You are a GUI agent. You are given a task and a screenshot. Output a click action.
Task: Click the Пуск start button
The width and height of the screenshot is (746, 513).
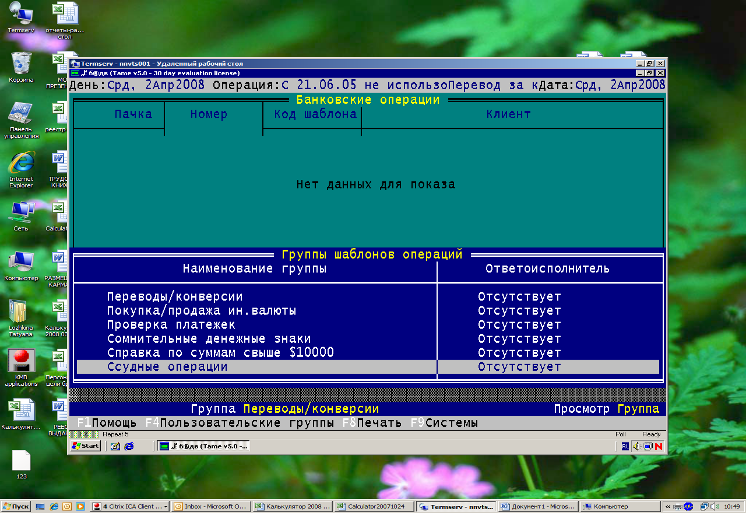point(15,506)
